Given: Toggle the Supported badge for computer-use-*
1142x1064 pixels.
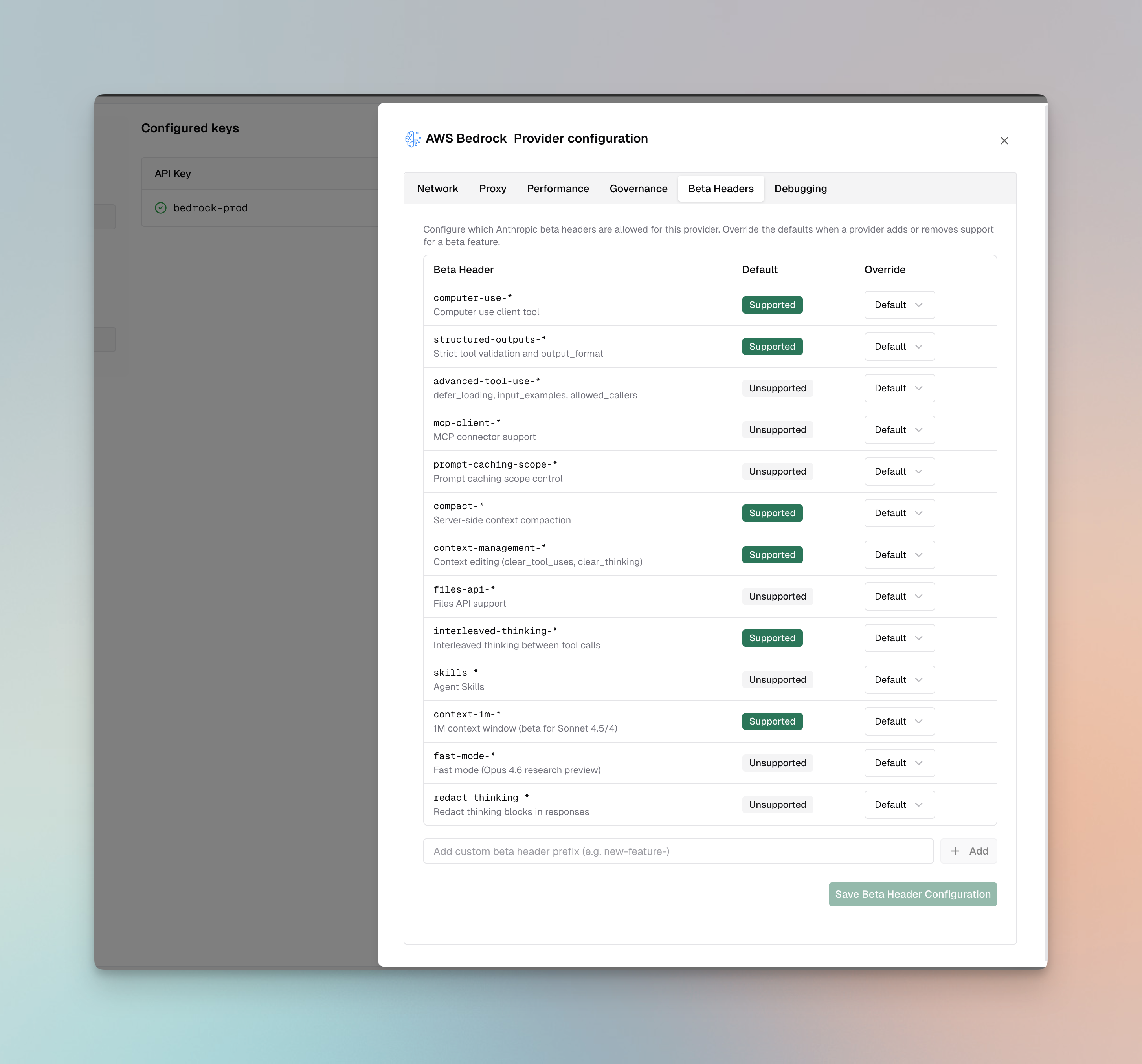Looking at the screenshot, I should click(771, 305).
